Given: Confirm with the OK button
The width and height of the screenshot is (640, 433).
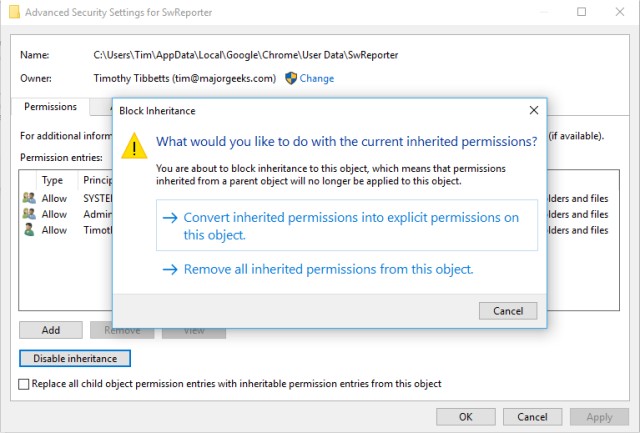Looking at the screenshot, I should pos(465,416).
